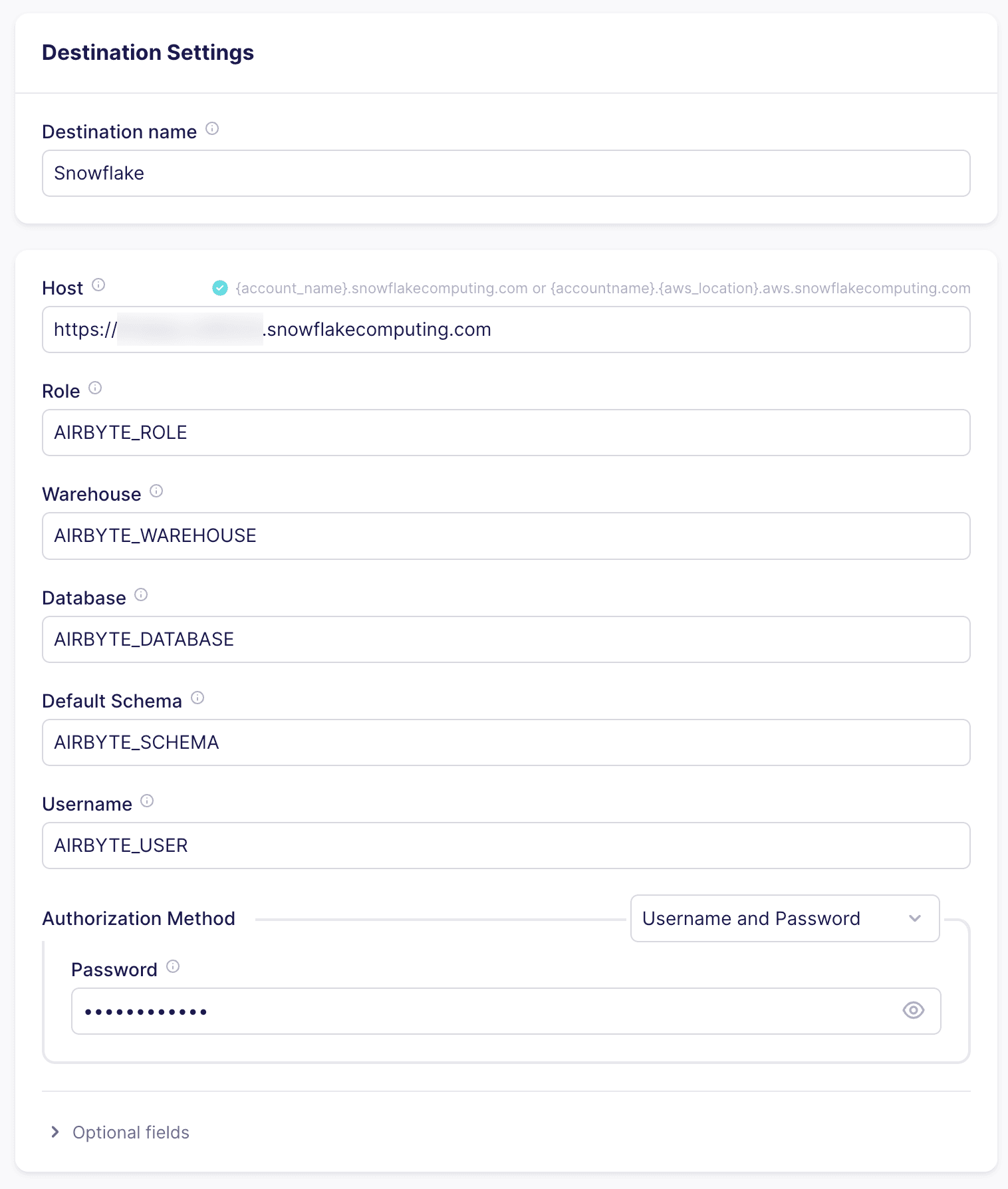Click the AIRBYTE_WAREHOUSE field

(x=505, y=536)
